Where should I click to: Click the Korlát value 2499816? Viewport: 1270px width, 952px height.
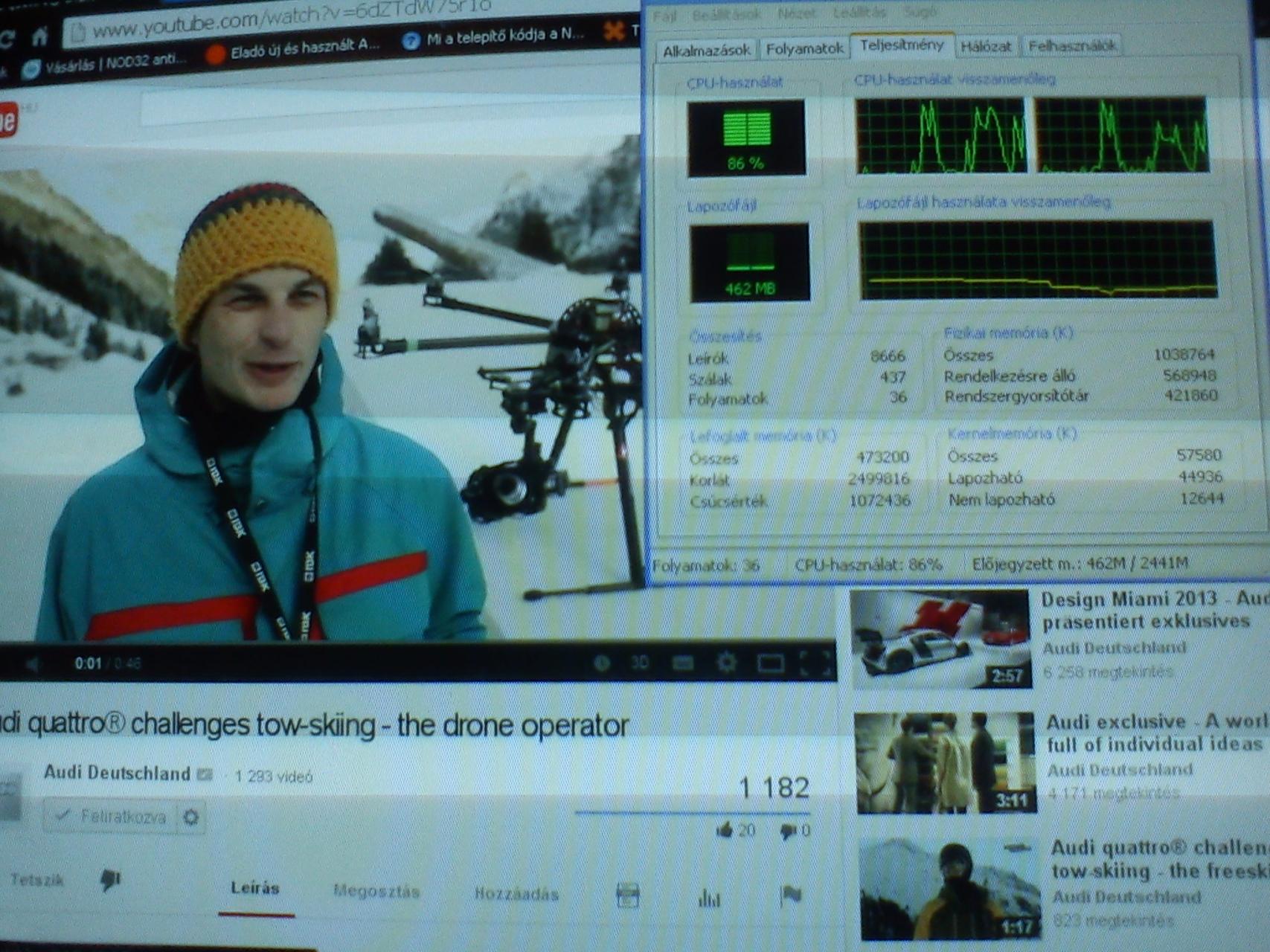pyautogui.click(x=879, y=479)
